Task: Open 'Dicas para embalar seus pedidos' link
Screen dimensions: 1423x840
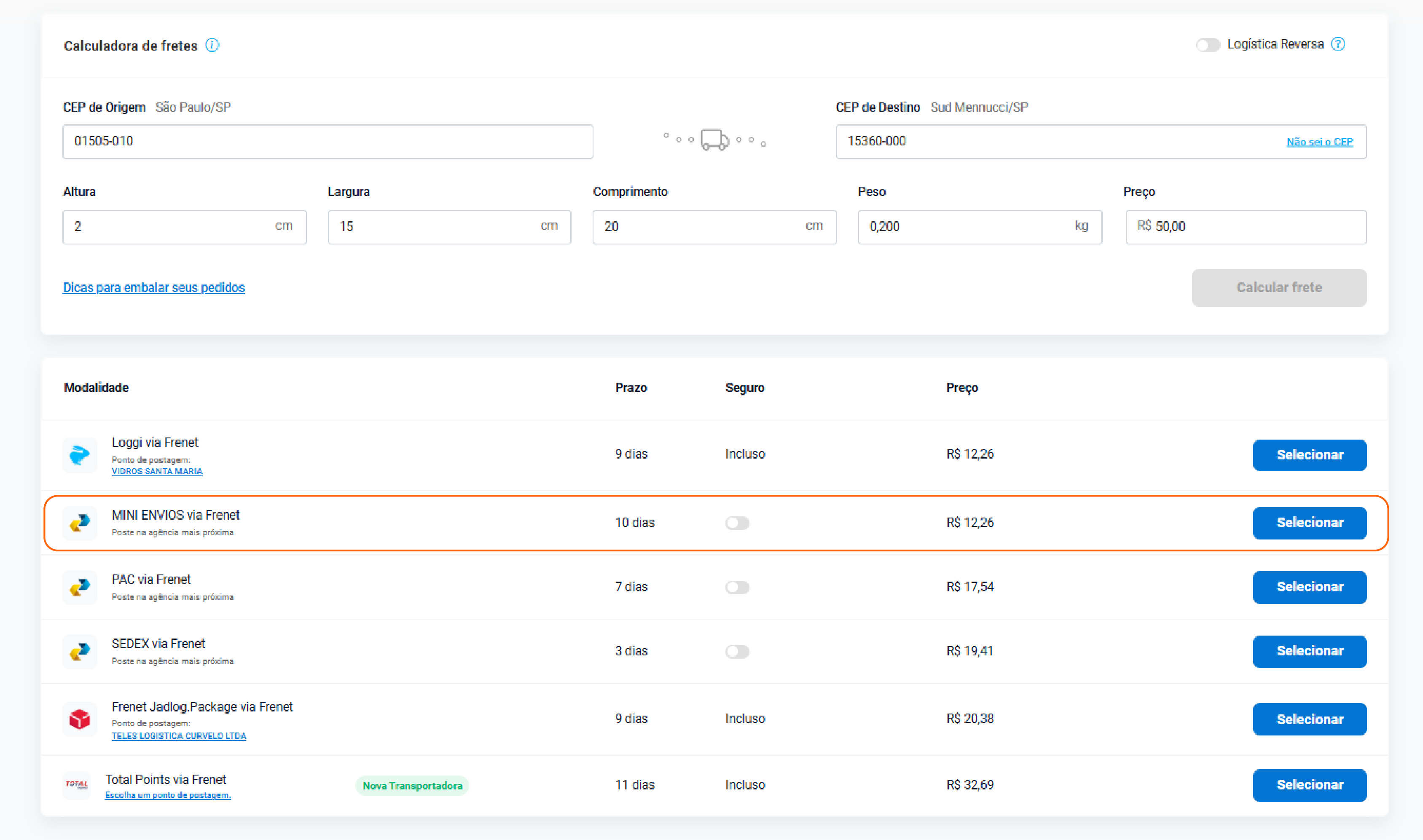Action: (153, 287)
